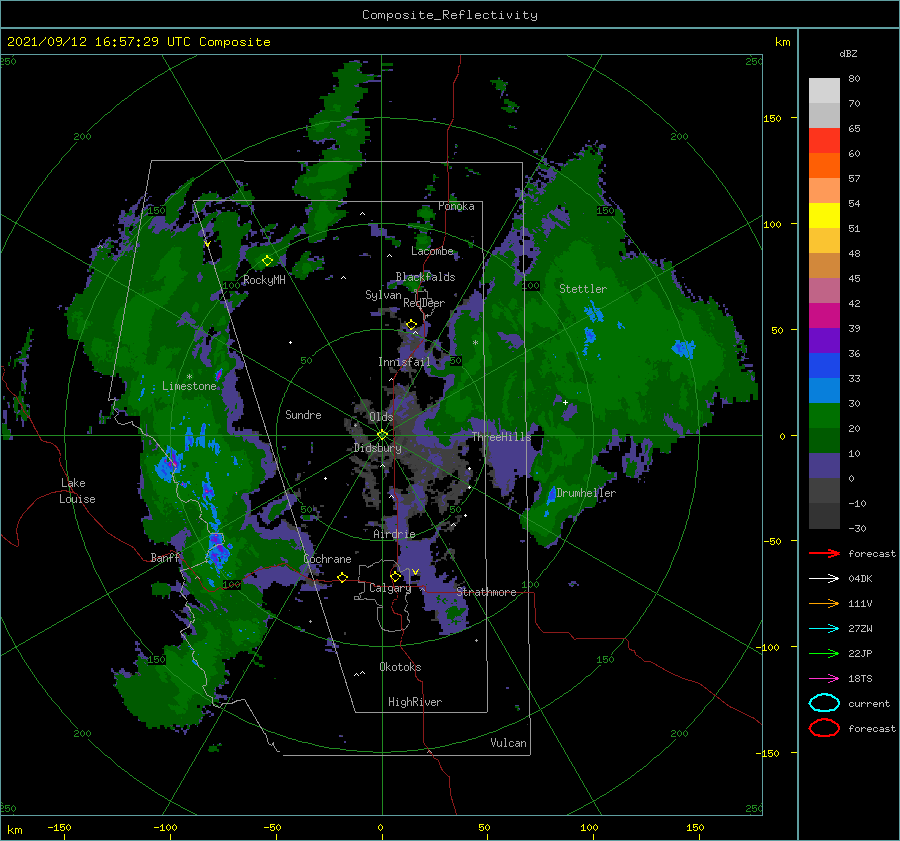Image resolution: width=900 pixels, height=841 pixels.
Task: Select the orange 57–60 dBZ swatch
Action: click(824, 166)
